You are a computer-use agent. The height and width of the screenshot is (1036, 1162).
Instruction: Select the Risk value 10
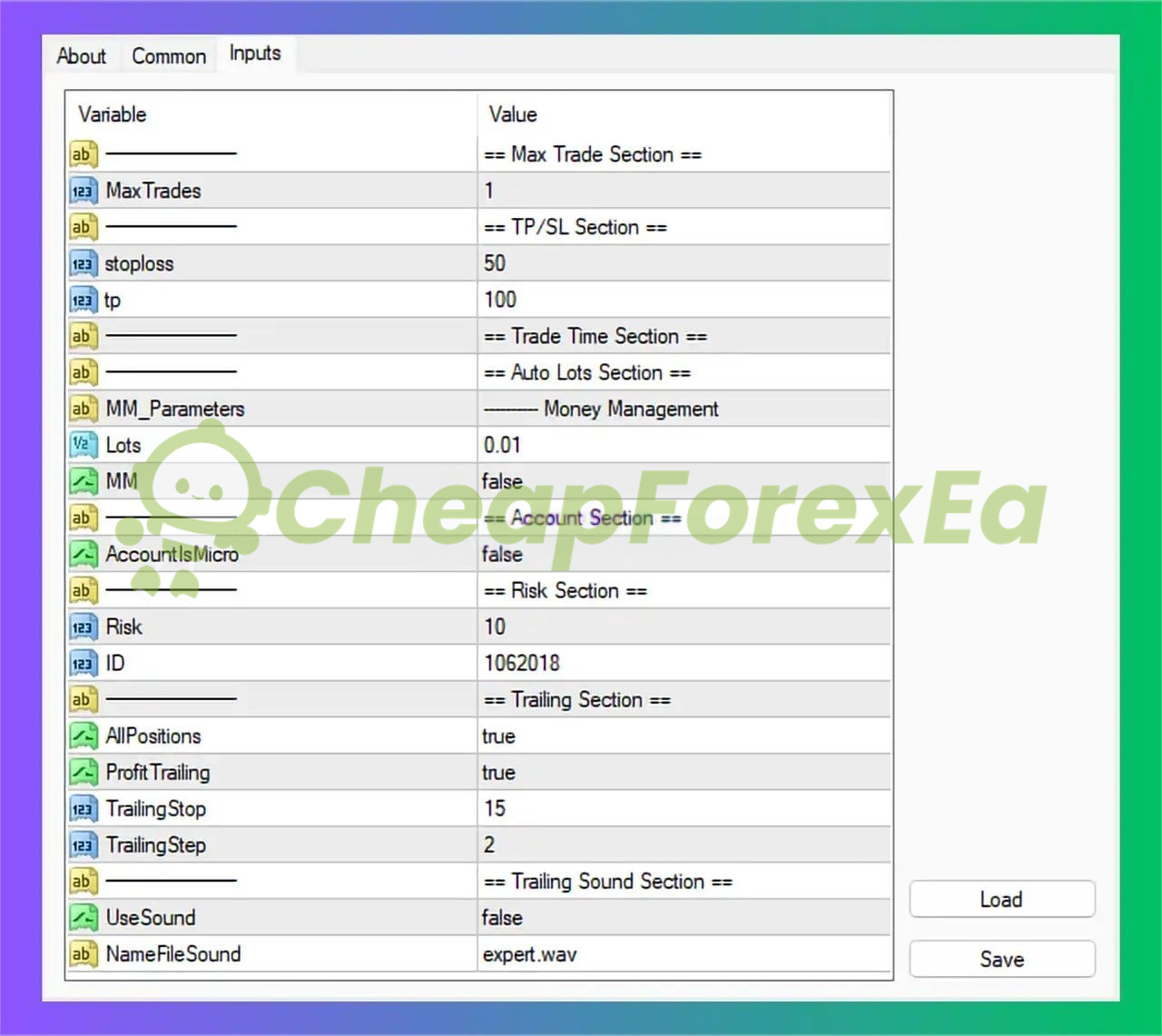click(x=494, y=627)
